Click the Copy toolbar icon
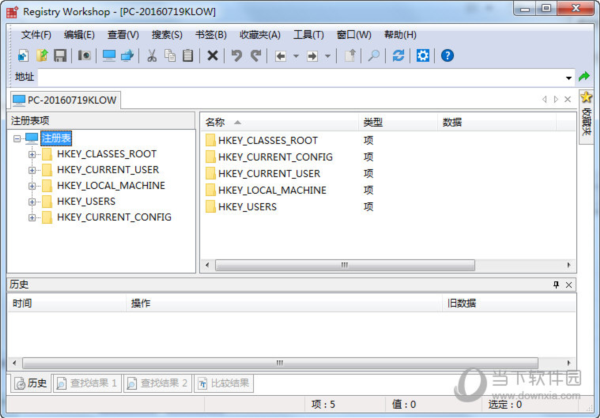600x418 pixels. (x=170, y=56)
